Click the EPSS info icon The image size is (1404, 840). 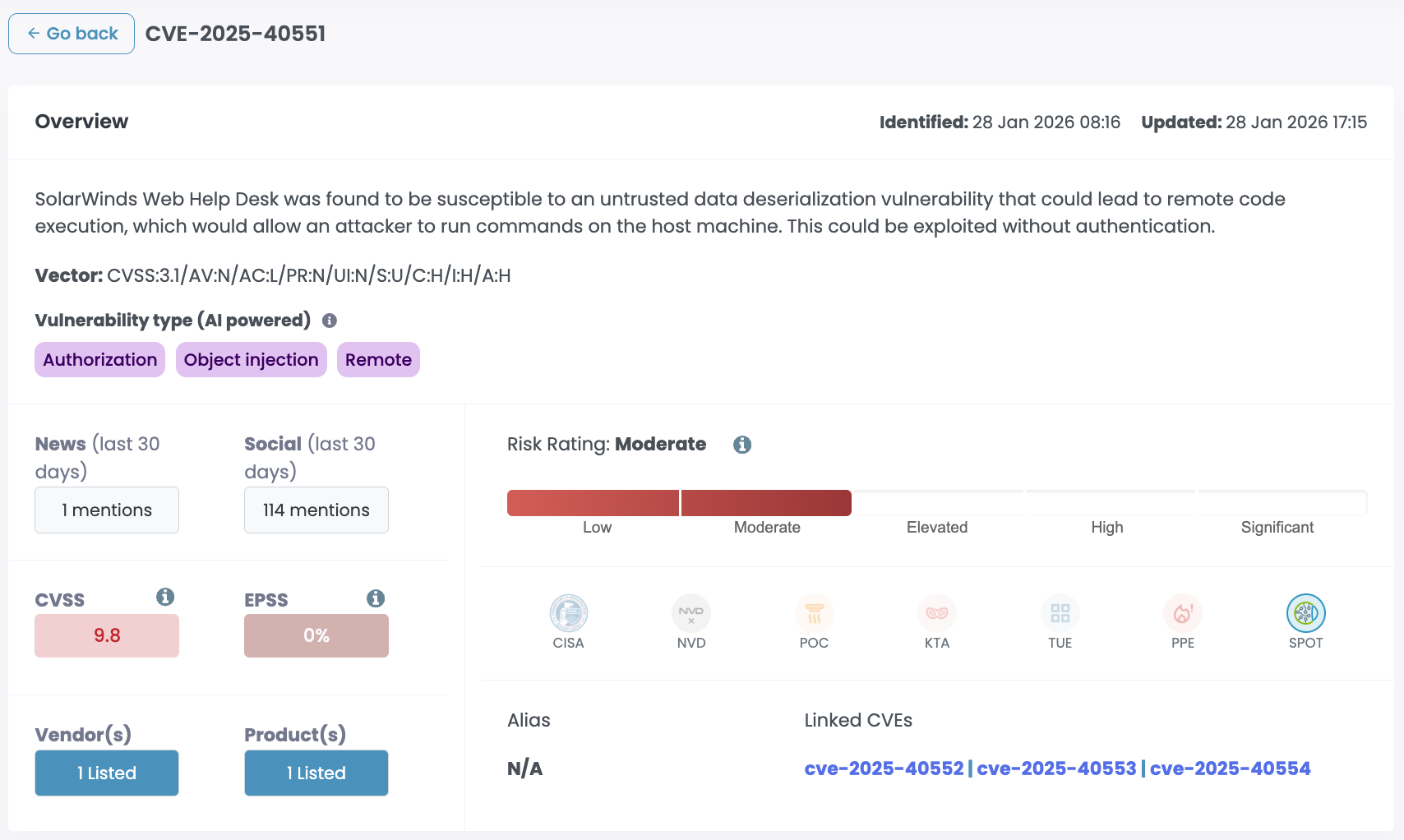[376, 598]
